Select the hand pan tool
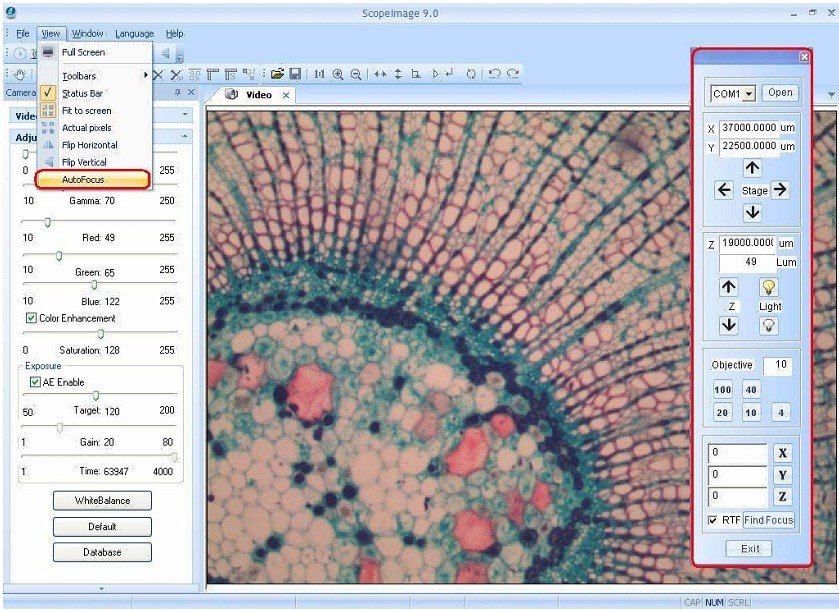 click(x=19, y=75)
